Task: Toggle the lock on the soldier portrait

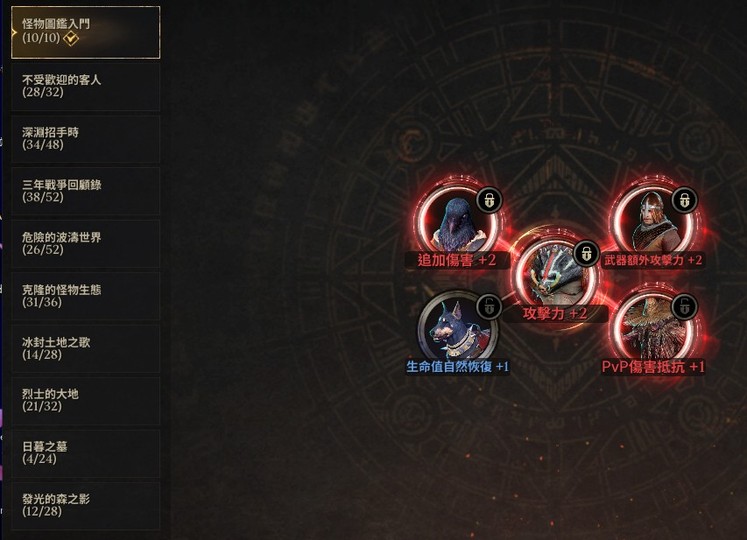Action: [x=684, y=200]
